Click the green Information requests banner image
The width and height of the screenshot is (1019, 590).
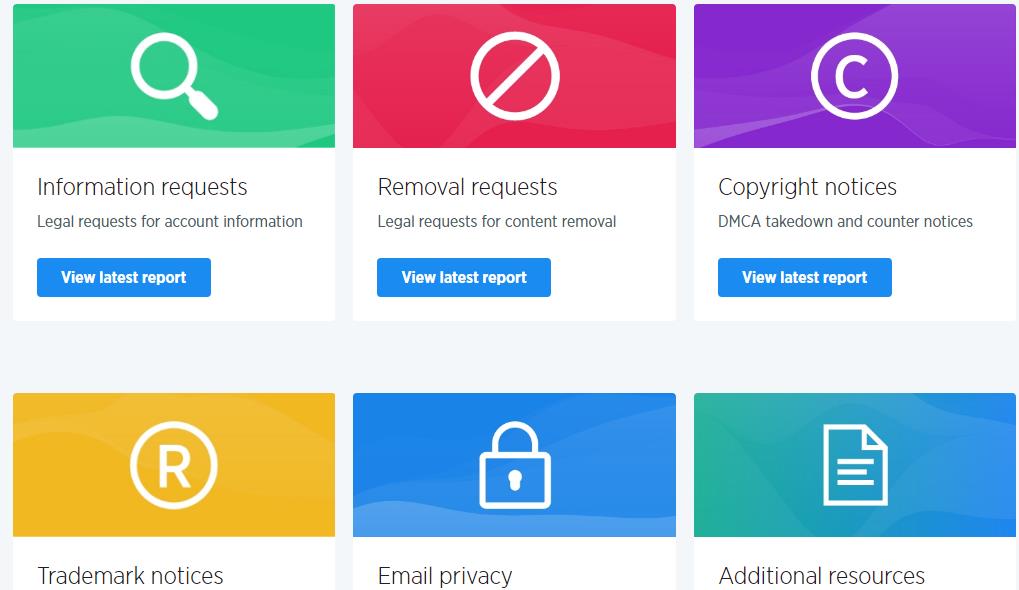tap(174, 76)
